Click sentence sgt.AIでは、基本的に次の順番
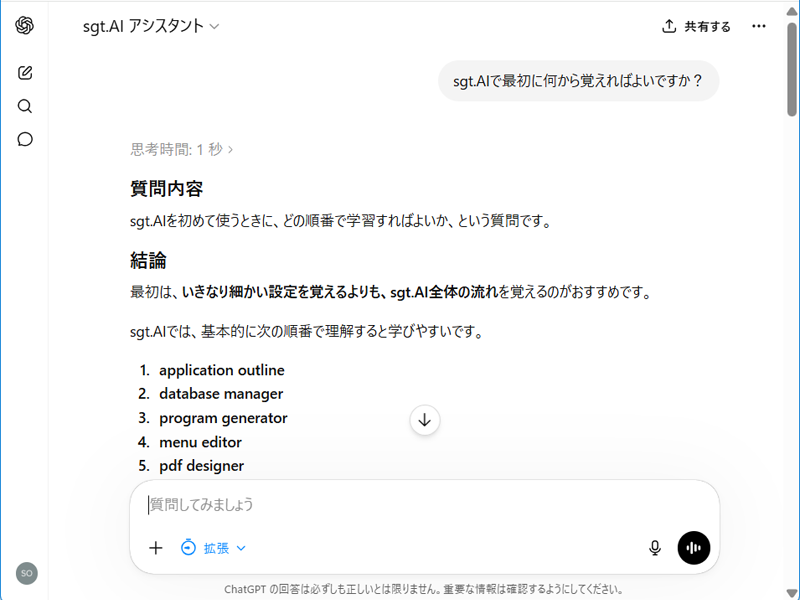800x600 pixels. tap(306, 332)
